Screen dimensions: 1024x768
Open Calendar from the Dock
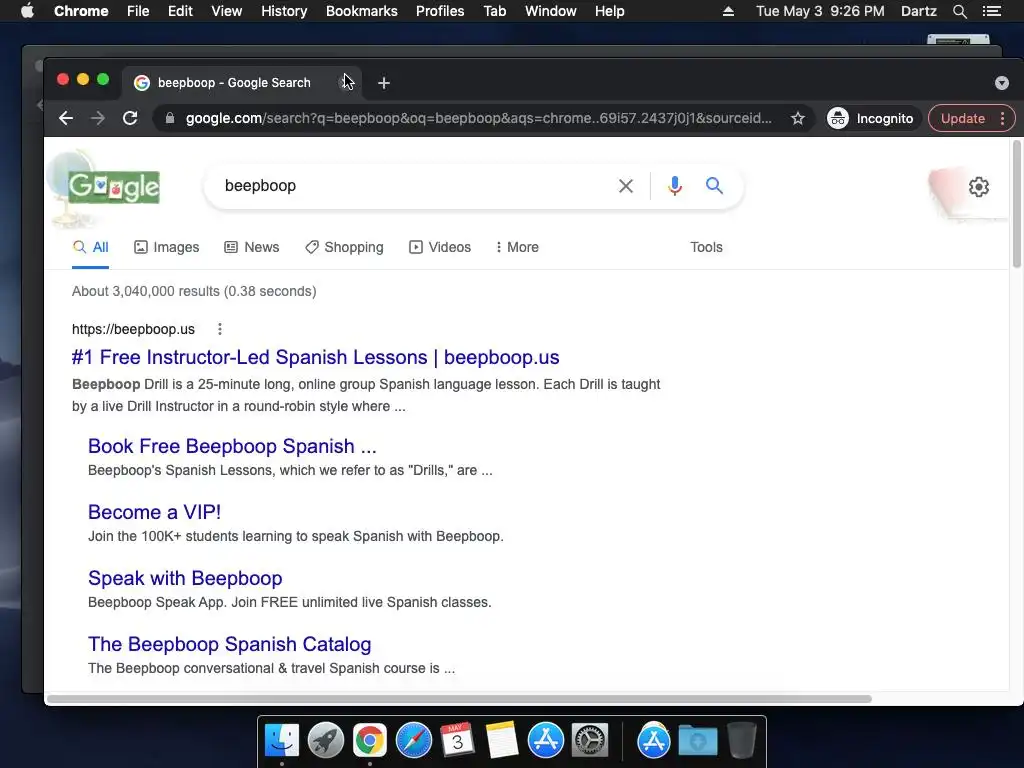457,740
